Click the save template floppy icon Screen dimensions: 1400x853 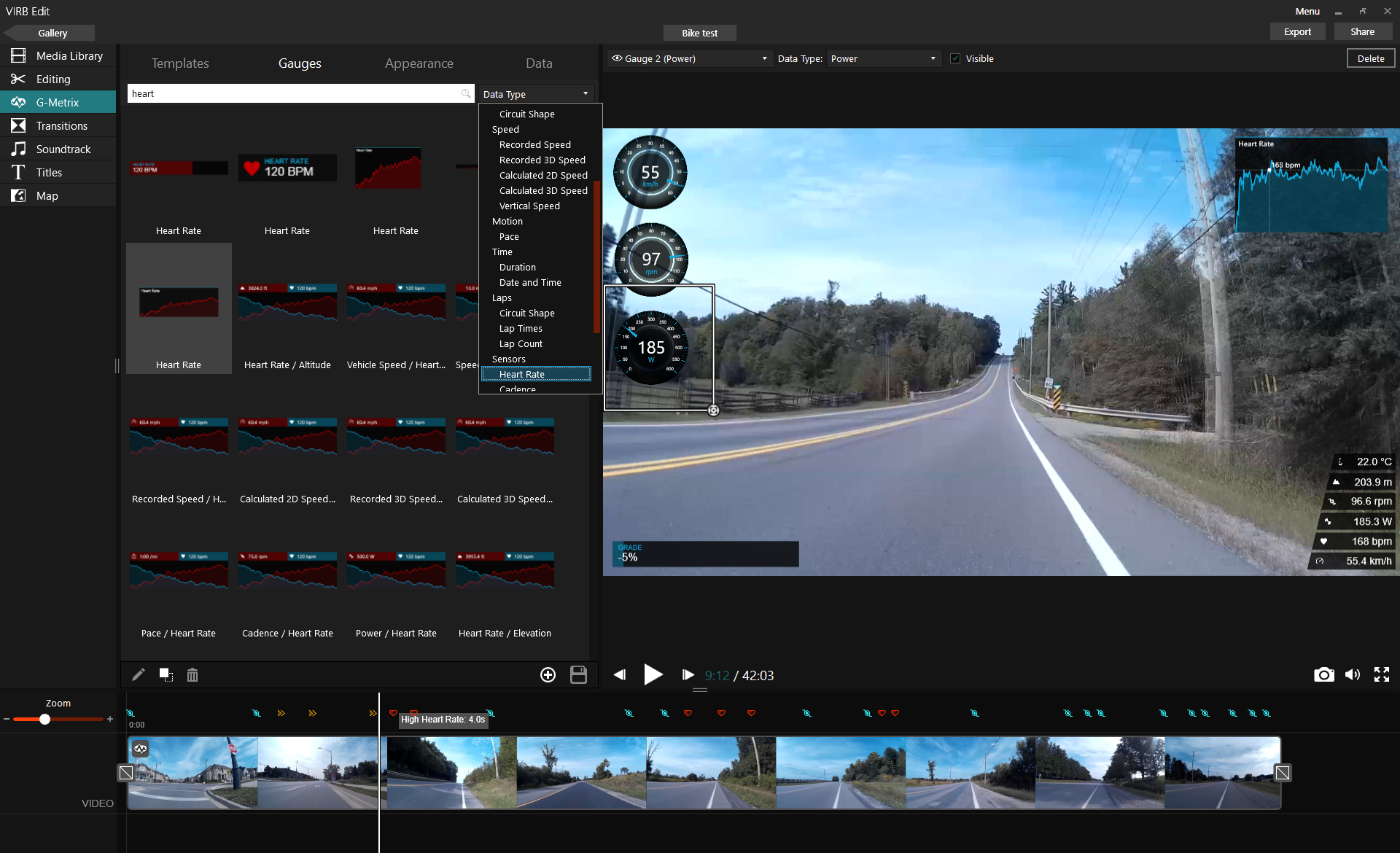pyautogui.click(x=578, y=675)
